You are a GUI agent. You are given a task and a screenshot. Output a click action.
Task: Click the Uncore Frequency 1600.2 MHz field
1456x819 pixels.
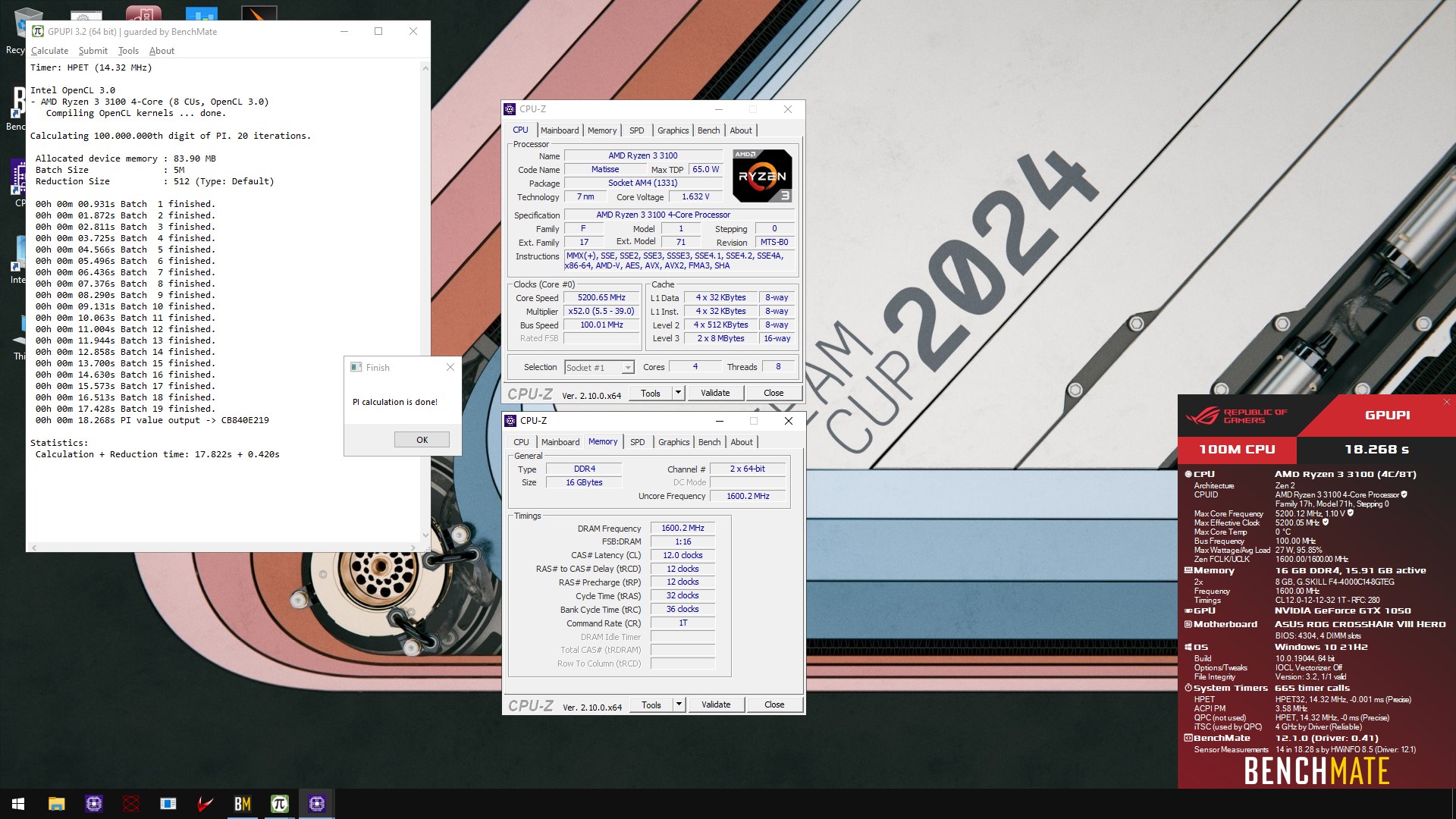[x=748, y=497]
